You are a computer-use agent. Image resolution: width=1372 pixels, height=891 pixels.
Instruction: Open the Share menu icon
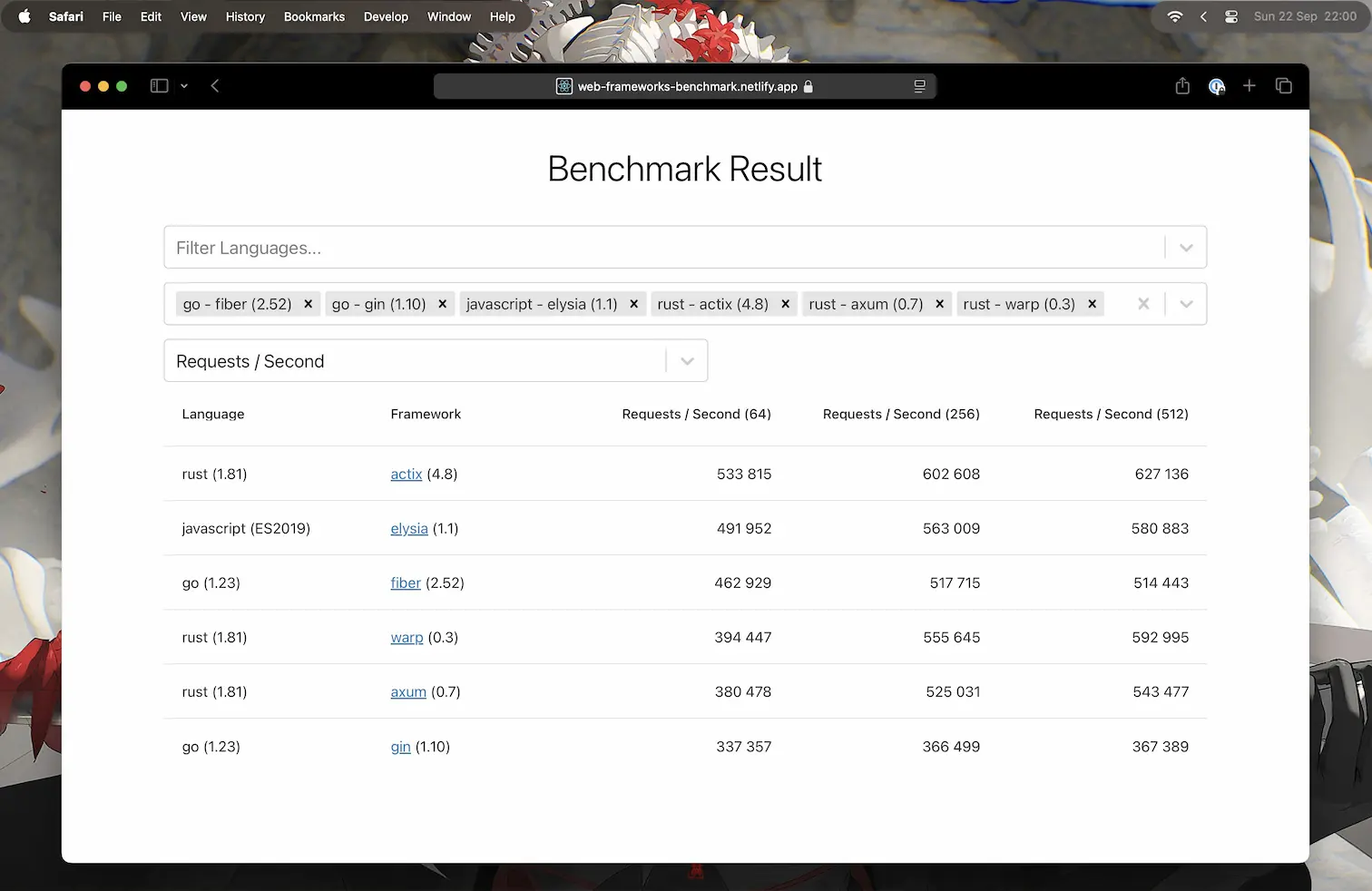[1181, 85]
